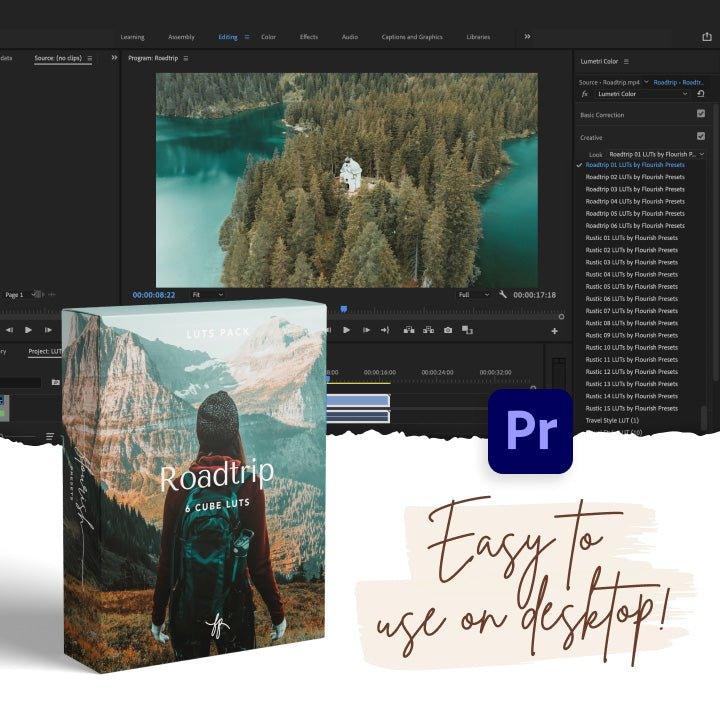Reset the Lumetri Color effect
Screen dimensions: 720x720
701,94
